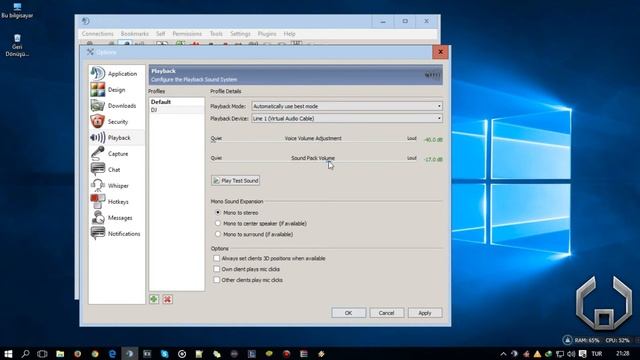Open Microsoft Edge from taskbar

coord(112,354)
